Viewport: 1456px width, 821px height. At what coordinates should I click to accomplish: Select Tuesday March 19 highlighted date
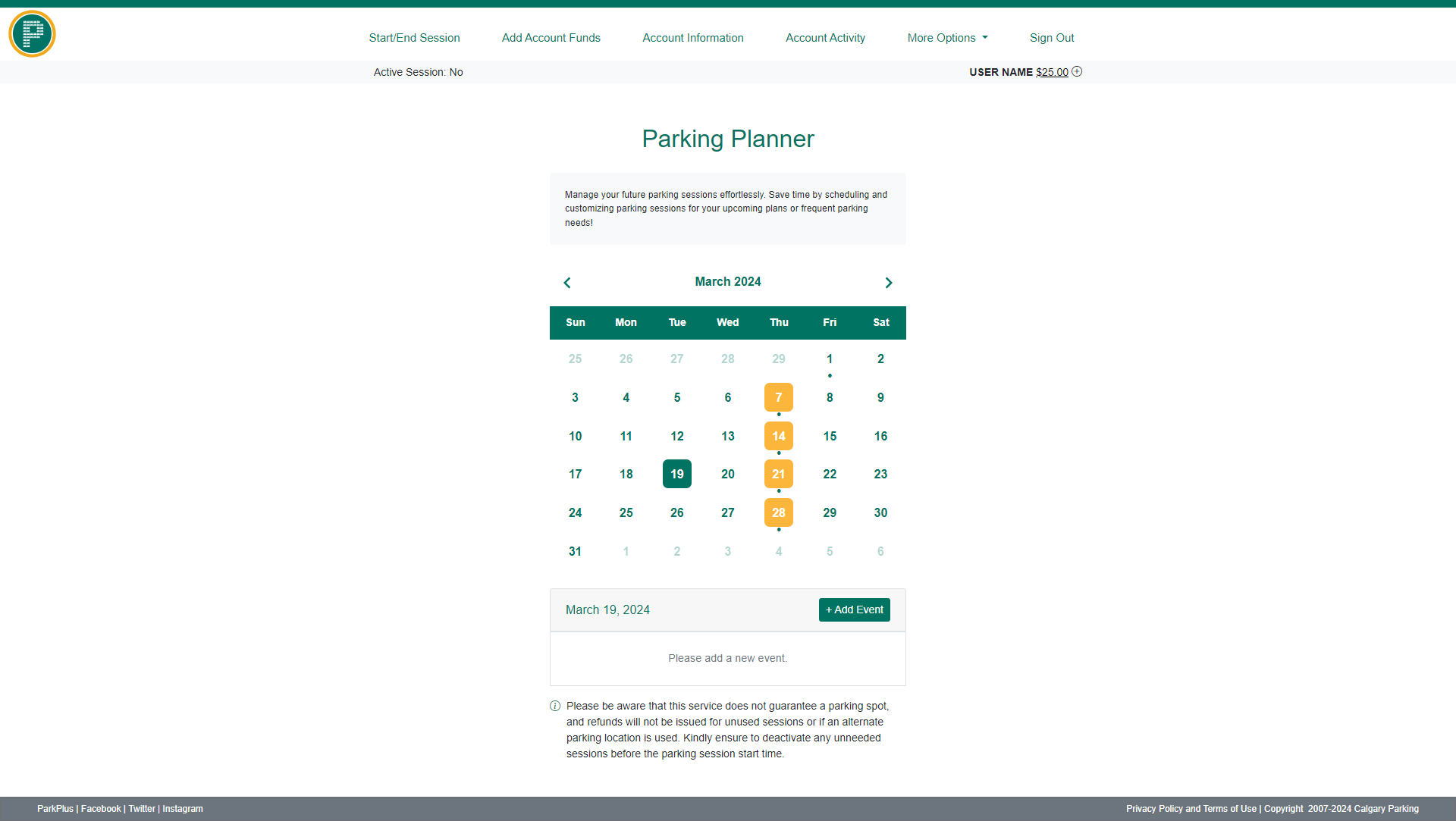(677, 474)
